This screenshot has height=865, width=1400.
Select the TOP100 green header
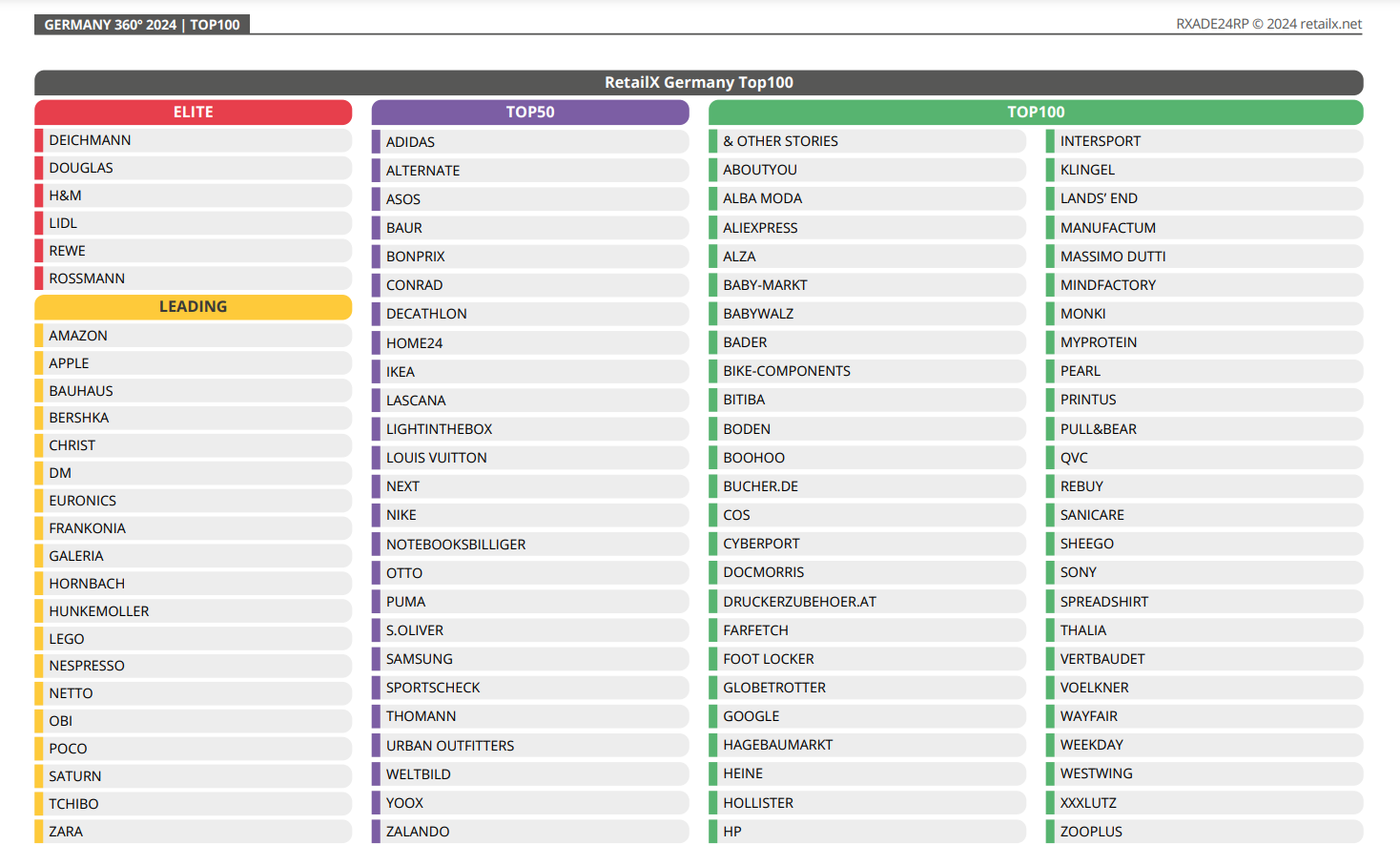(1036, 113)
